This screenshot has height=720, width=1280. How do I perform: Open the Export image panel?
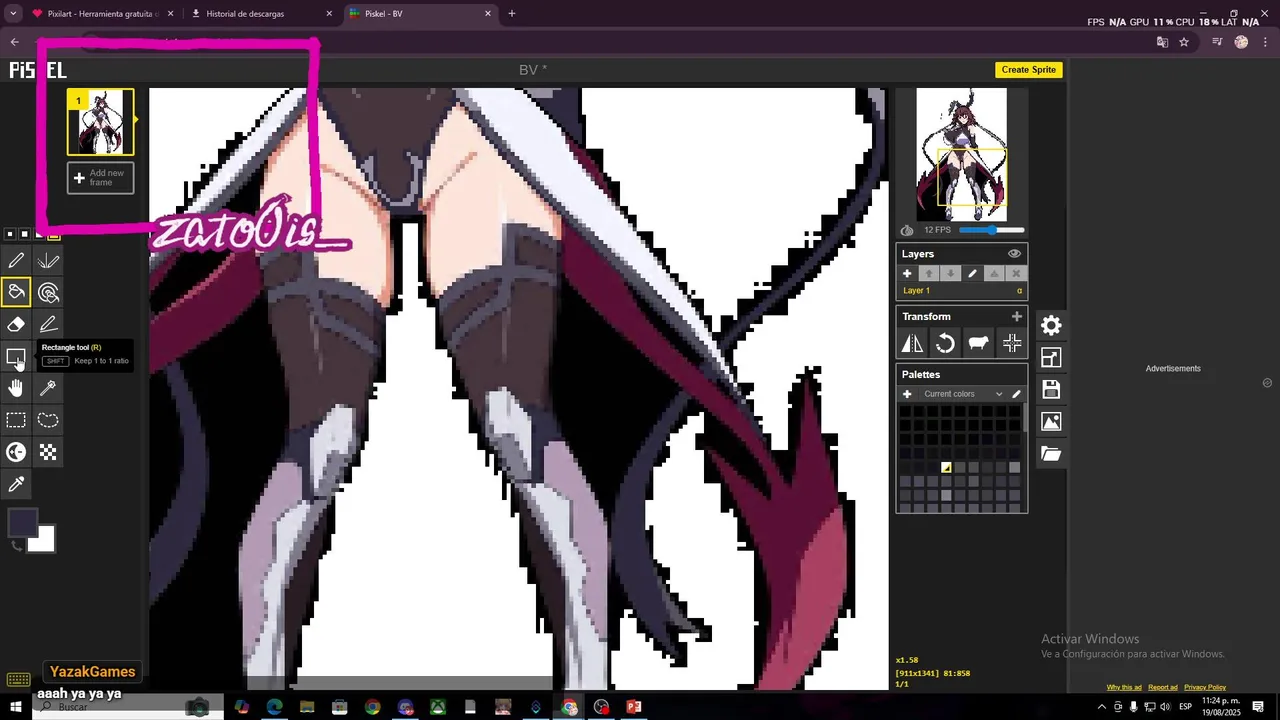coord(1051,422)
